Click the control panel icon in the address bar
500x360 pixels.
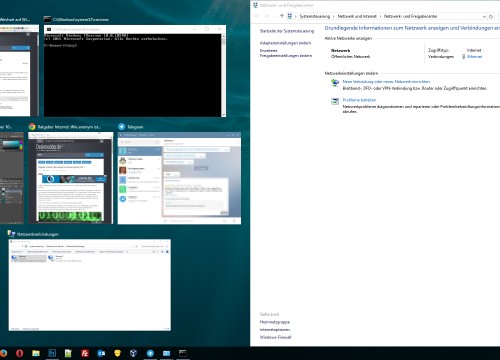tap(290, 16)
